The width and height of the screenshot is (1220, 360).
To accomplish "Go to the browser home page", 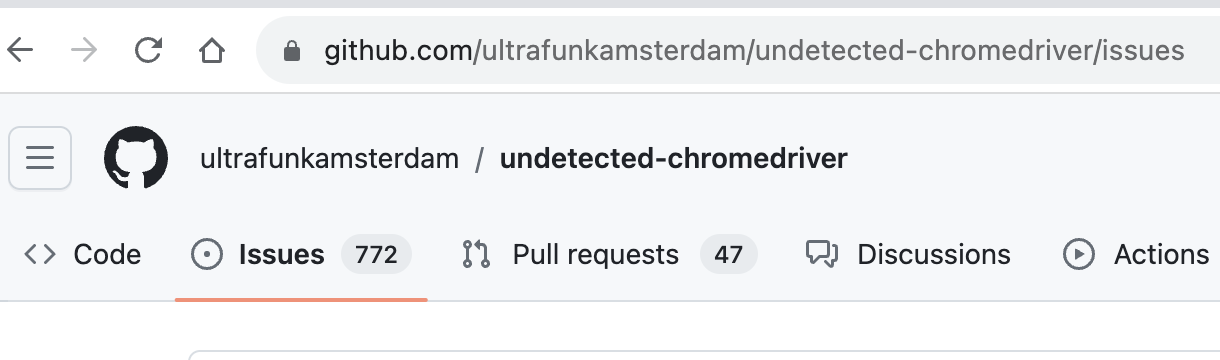I will (x=212, y=50).
